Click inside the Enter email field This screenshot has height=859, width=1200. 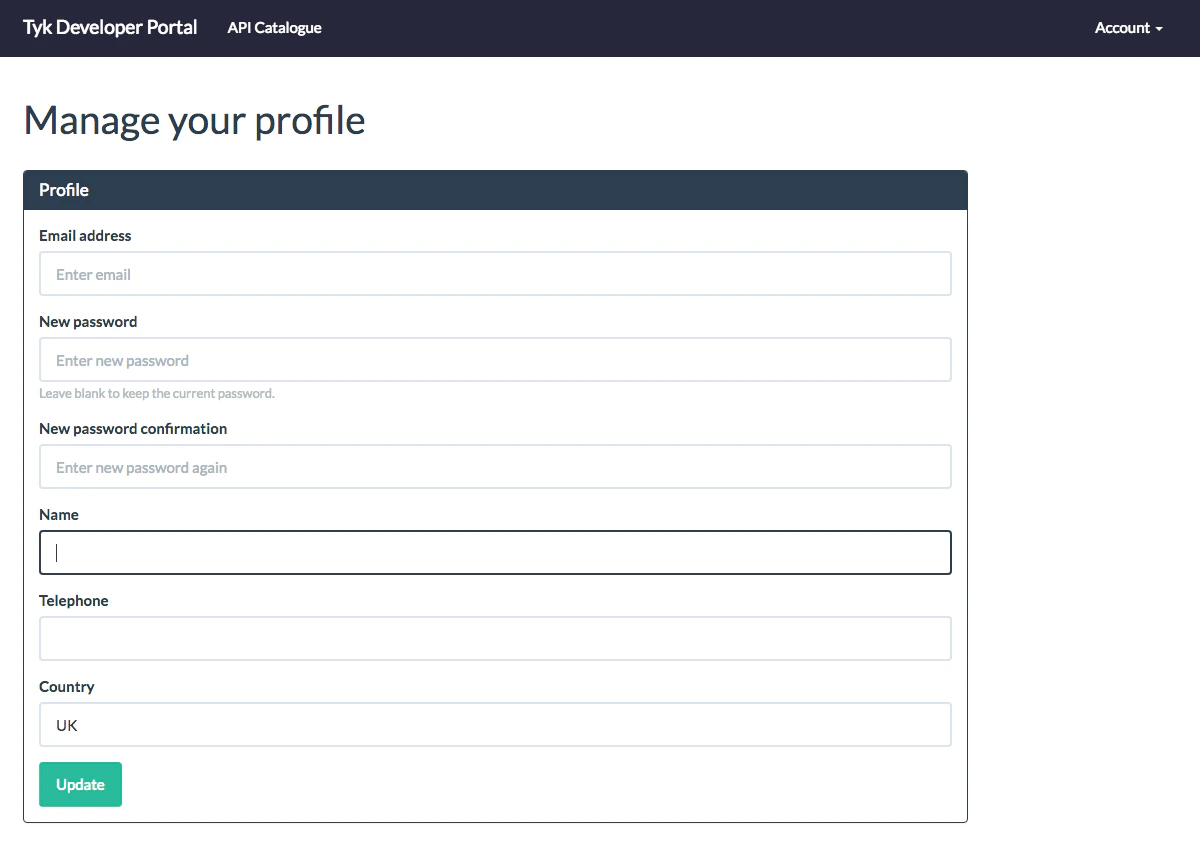[x=495, y=273]
